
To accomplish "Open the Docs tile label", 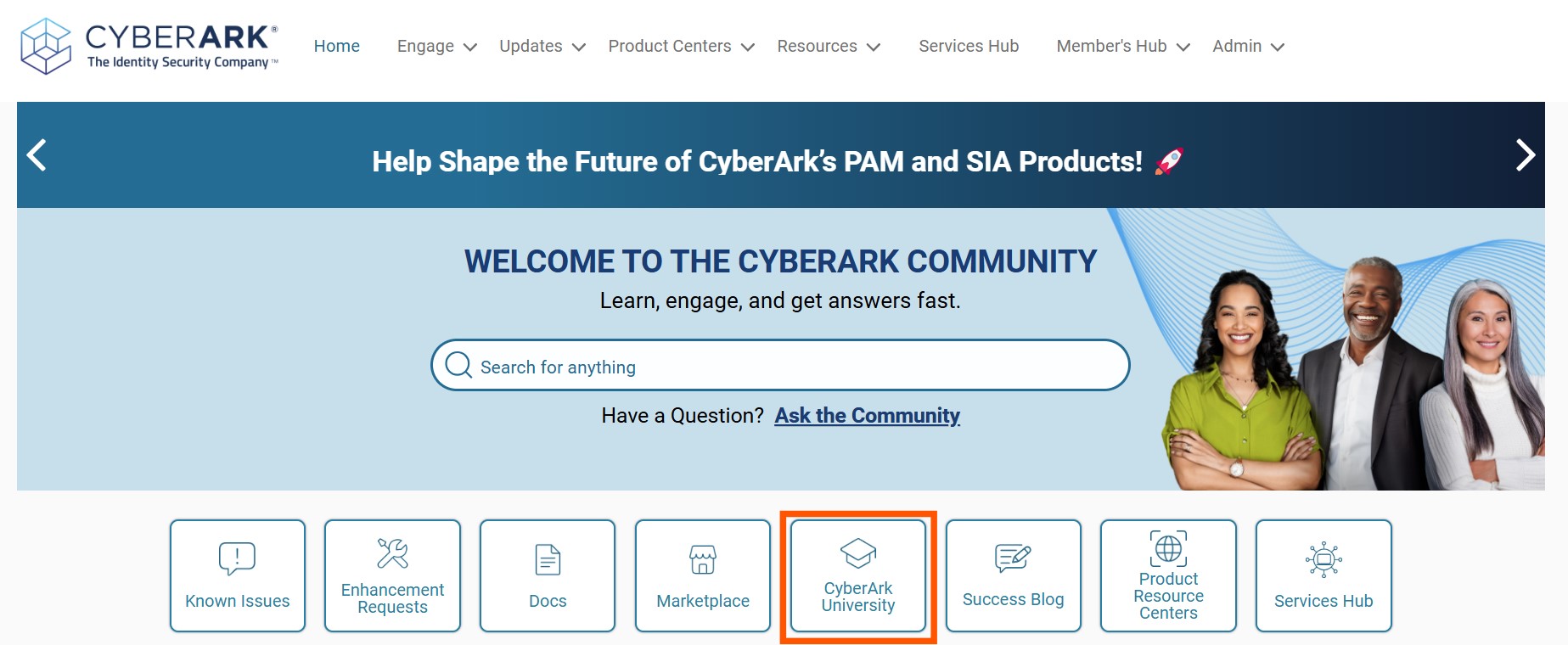I will pos(548,601).
